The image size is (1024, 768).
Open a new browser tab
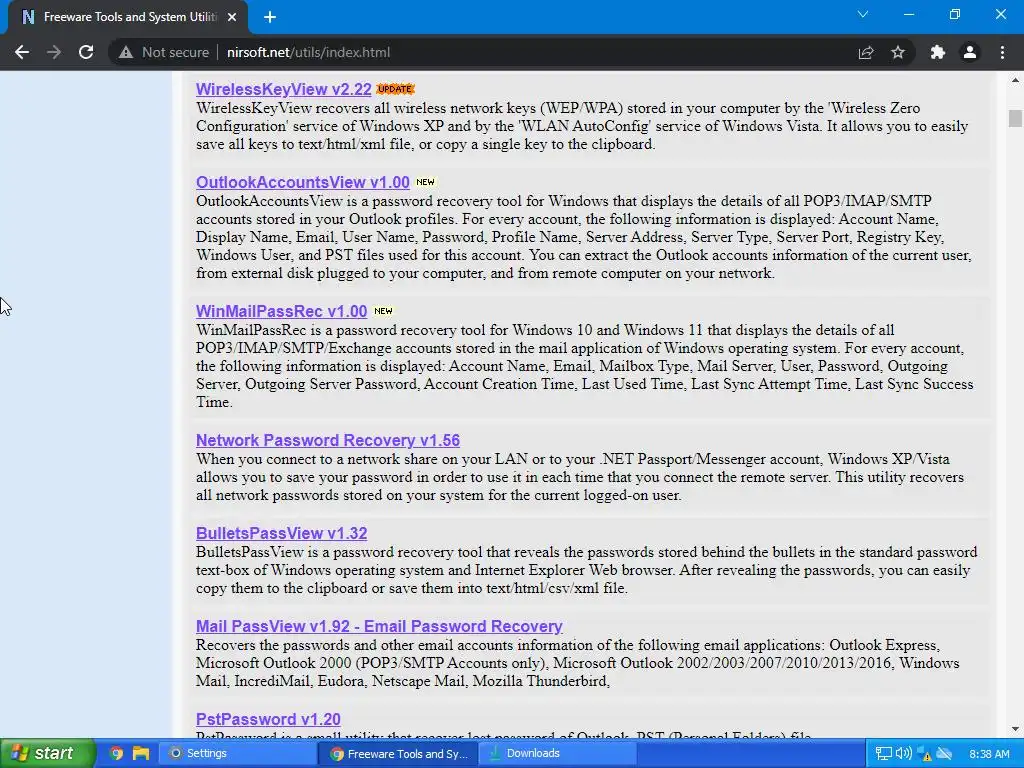tap(270, 18)
